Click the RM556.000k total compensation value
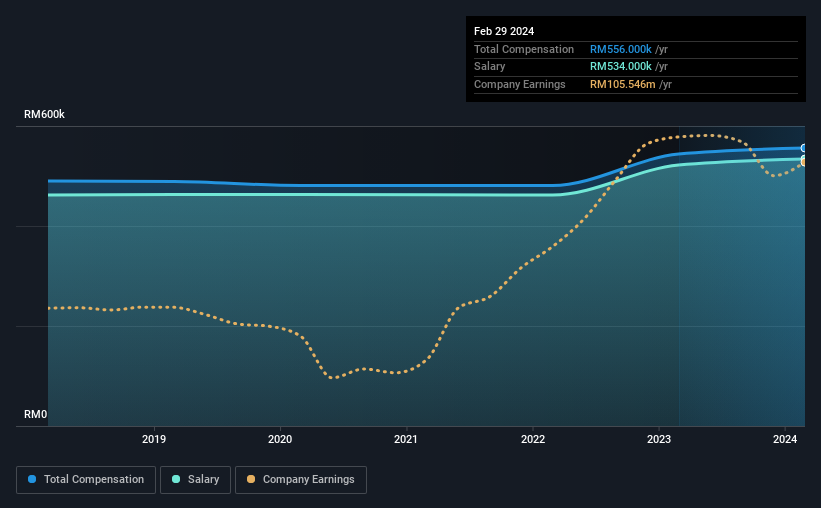The height and width of the screenshot is (508, 821). coord(620,49)
